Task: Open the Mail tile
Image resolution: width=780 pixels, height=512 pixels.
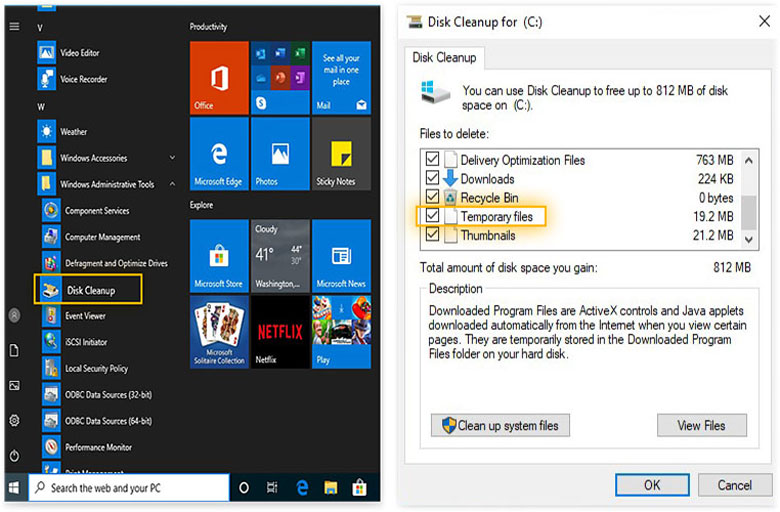Action: point(341,77)
